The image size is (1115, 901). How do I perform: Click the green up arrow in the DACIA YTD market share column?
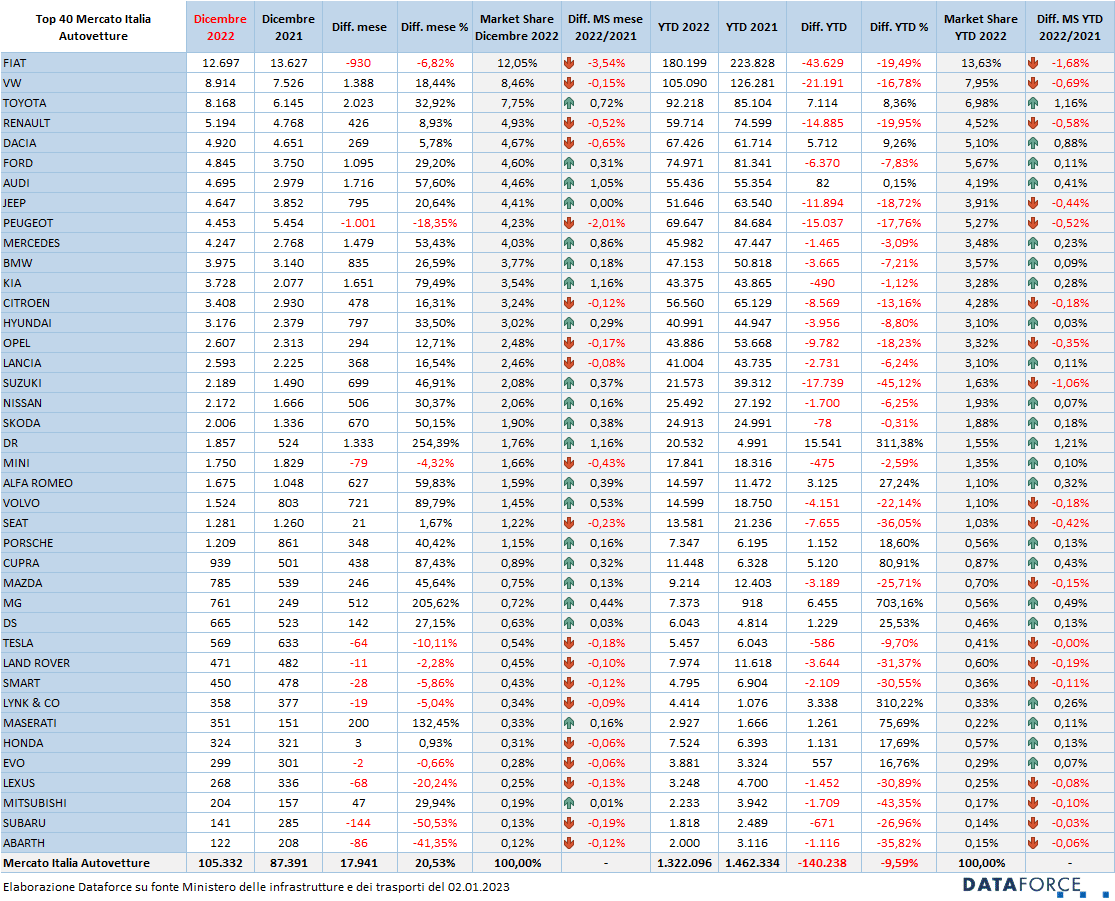(1033, 143)
